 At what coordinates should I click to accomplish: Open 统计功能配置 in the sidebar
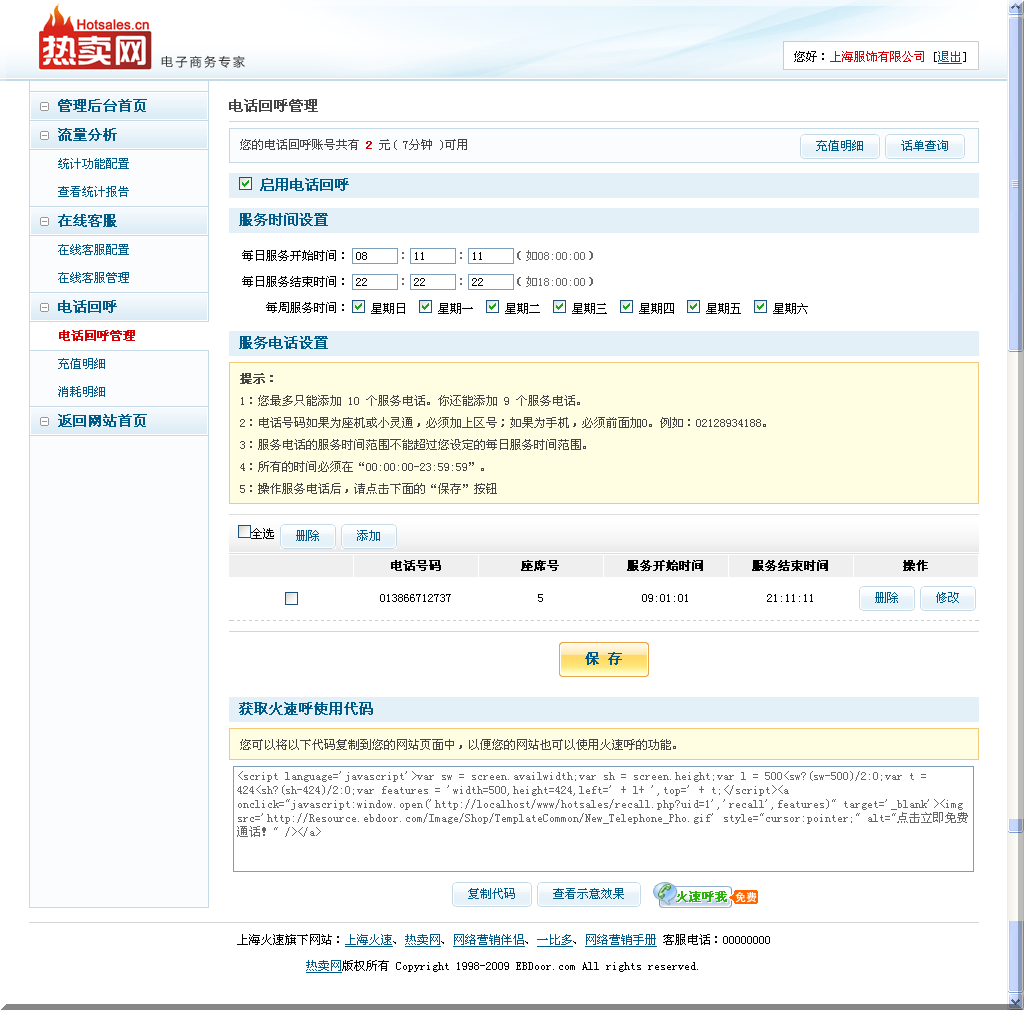[93, 164]
